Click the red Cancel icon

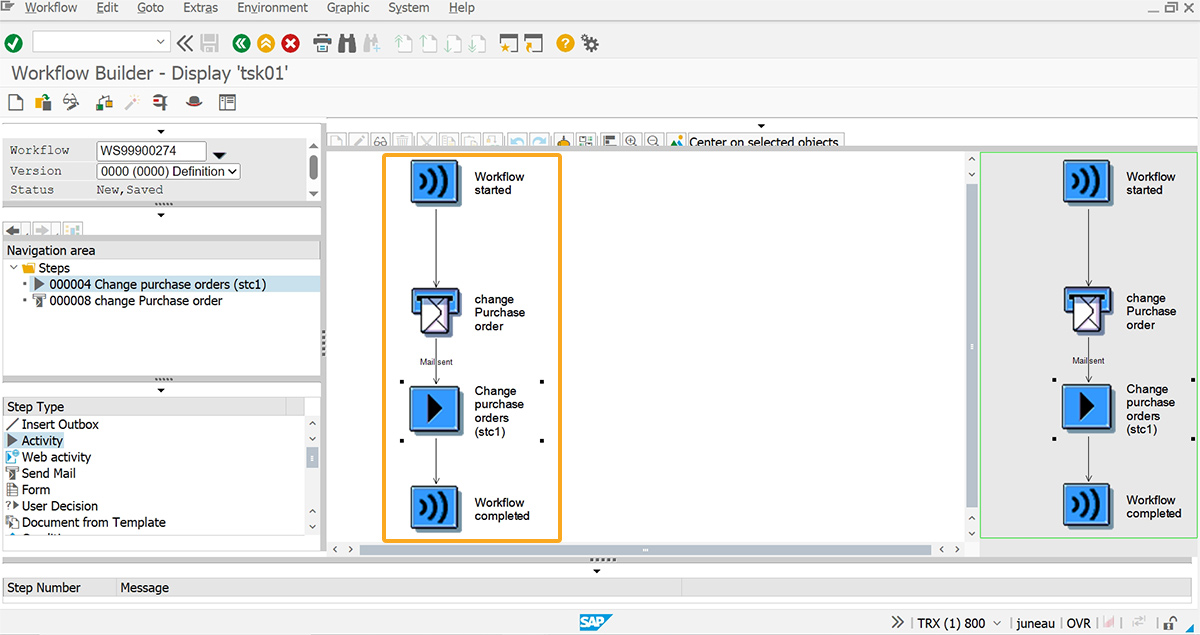click(x=291, y=43)
